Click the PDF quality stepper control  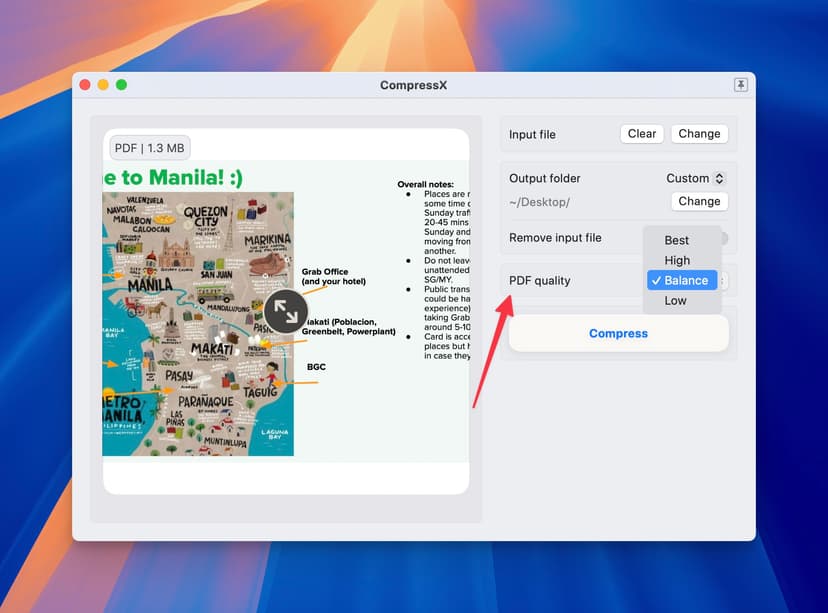pos(724,281)
